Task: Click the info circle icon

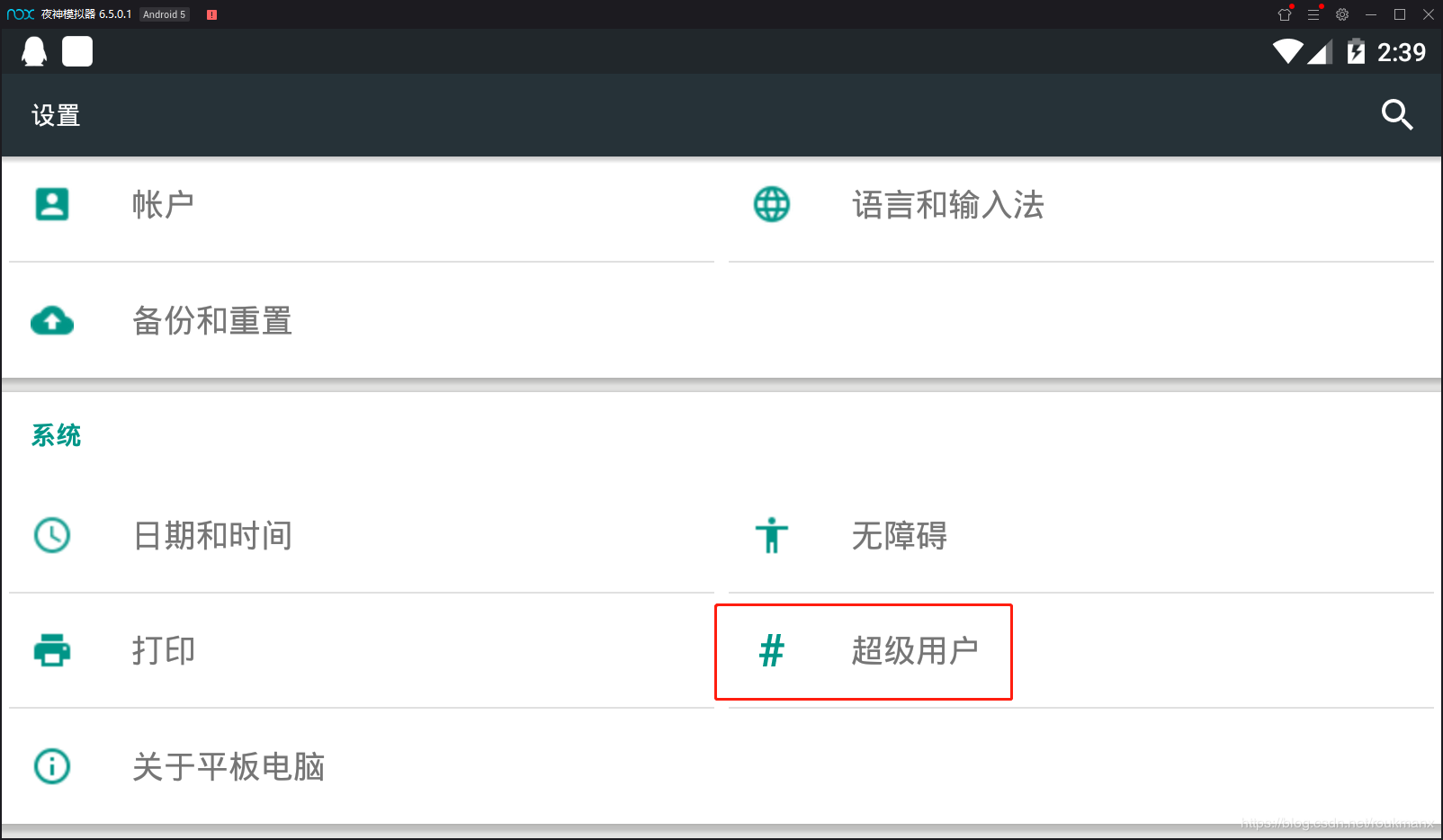Action: pos(52,766)
